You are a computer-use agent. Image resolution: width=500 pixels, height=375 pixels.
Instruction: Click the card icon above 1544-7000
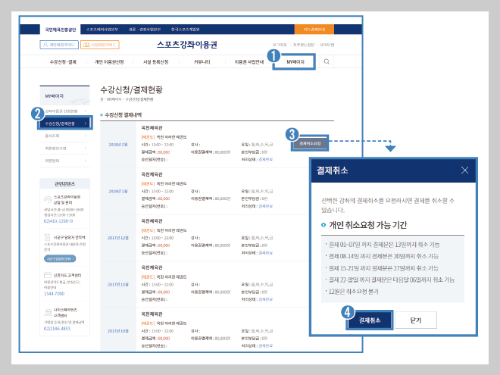pyautogui.click(x=48, y=275)
